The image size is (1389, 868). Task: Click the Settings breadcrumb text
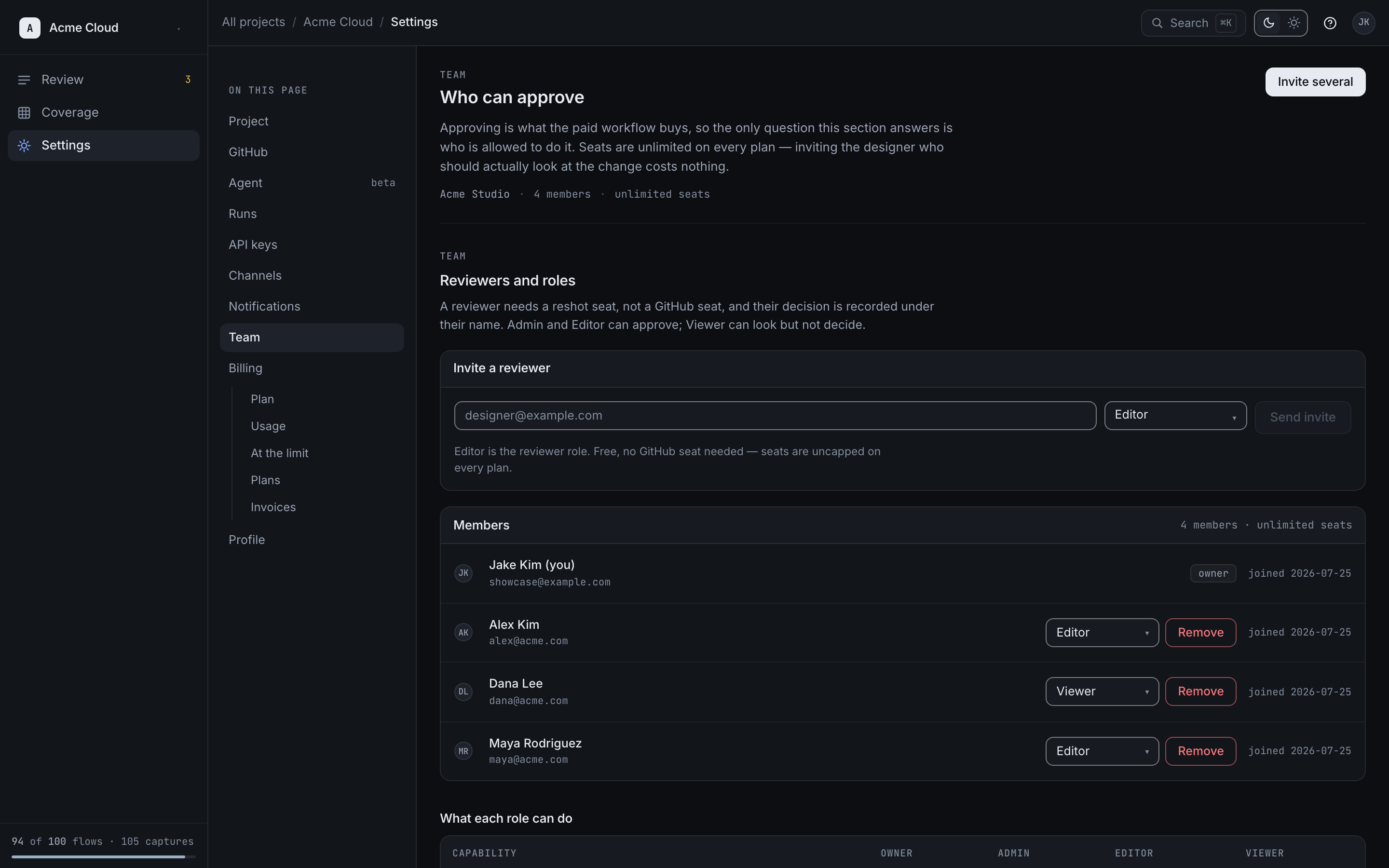[414, 22]
